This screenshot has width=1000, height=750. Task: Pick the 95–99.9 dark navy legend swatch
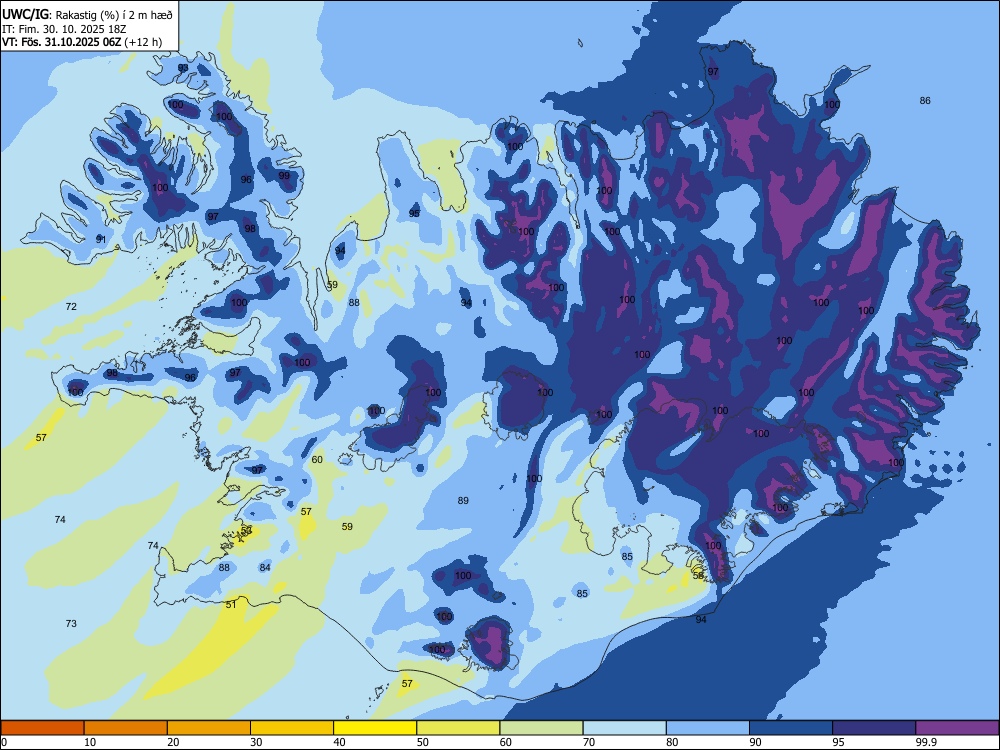tap(874, 728)
